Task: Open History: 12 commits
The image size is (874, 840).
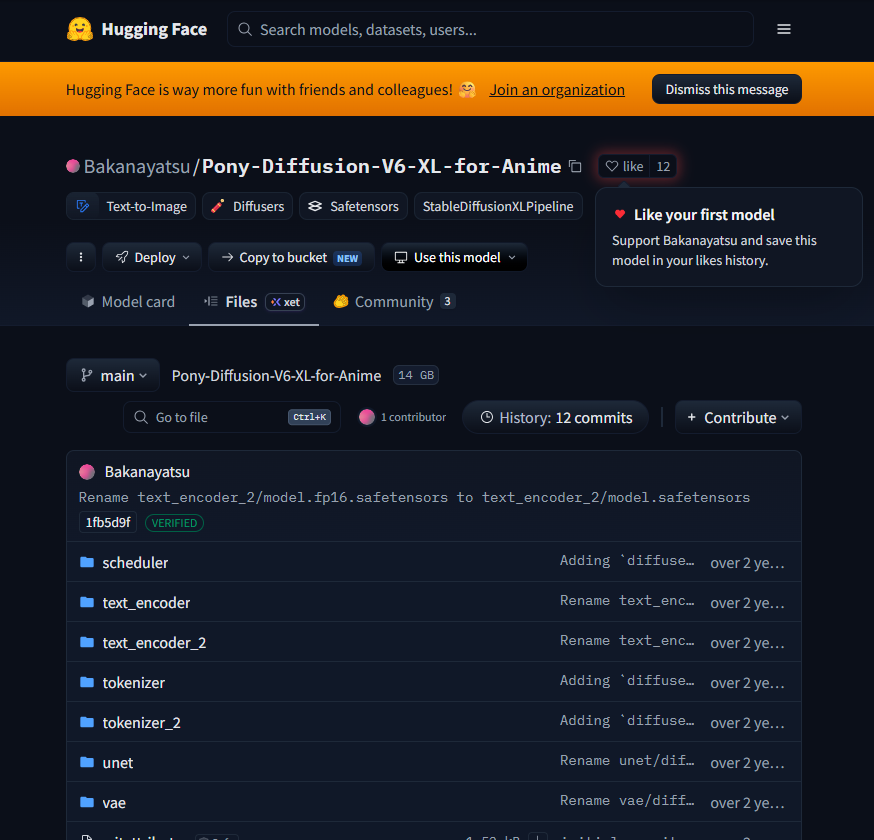Action: (556, 417)
